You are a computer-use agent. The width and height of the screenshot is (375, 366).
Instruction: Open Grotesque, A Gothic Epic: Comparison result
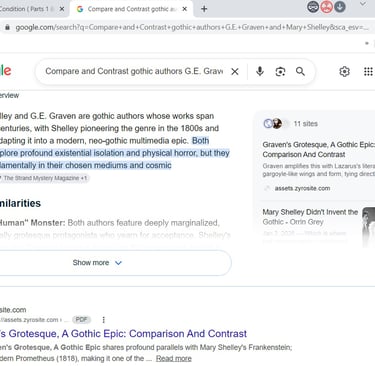[x=123, y=334]
